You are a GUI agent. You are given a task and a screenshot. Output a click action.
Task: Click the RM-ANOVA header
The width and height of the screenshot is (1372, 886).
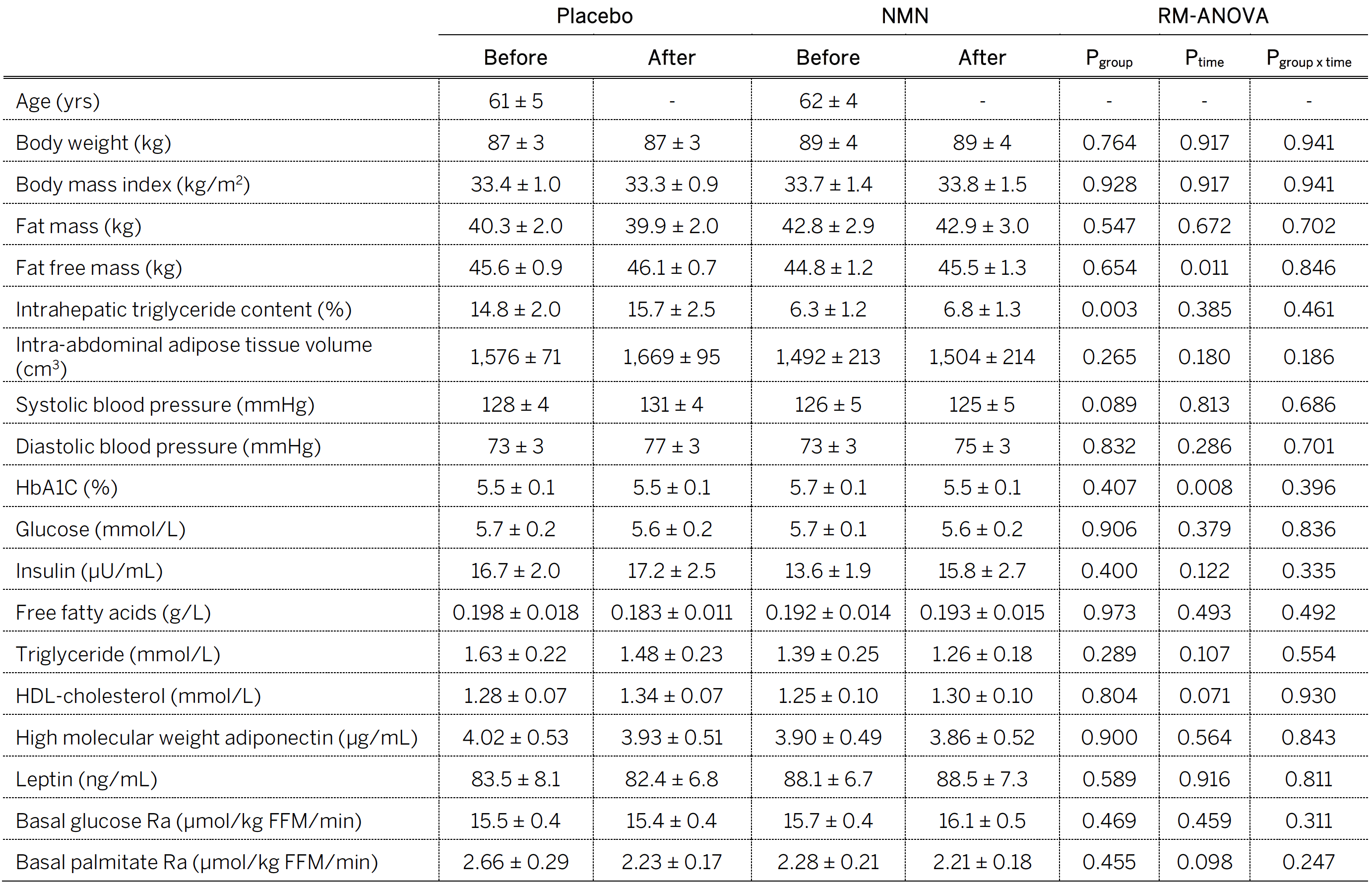click(x=1213, y=16)
